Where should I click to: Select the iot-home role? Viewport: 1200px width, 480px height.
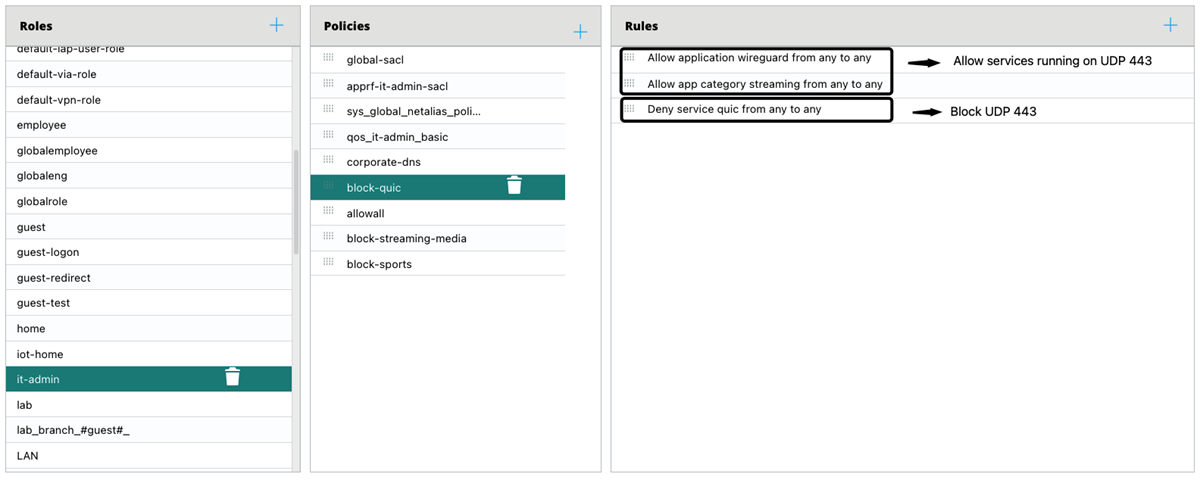click(x=40, y=354)
